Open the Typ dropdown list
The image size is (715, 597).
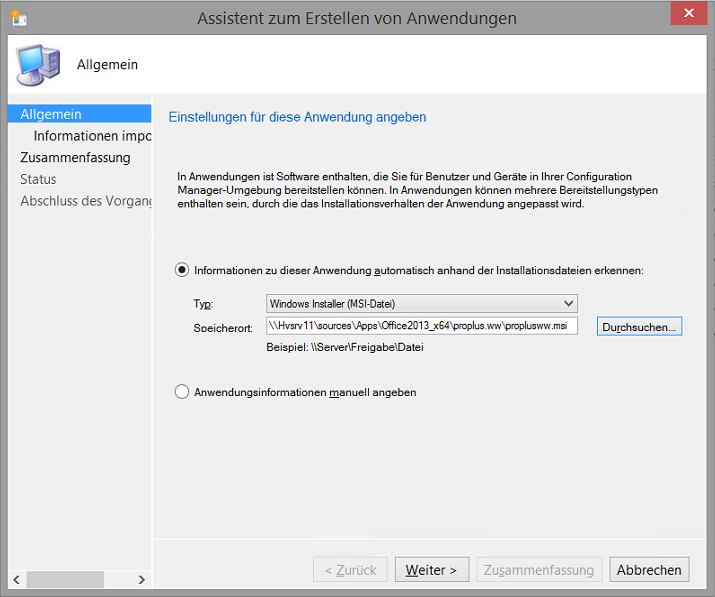click(x=422, y=303)
